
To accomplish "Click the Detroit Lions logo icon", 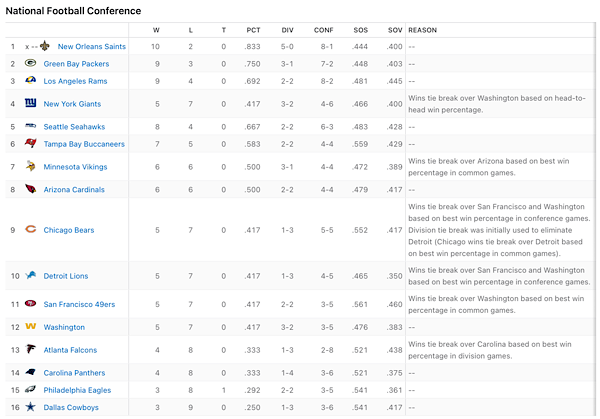I will [31, 275].
